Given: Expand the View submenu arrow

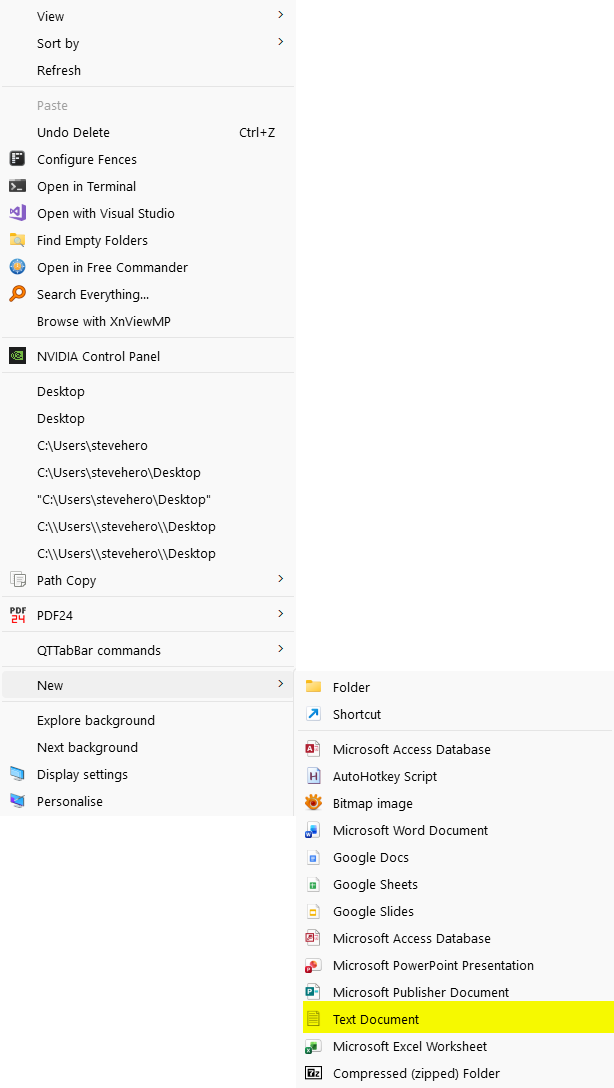Looking at the screenshot, I should click(x=280, y=15).
